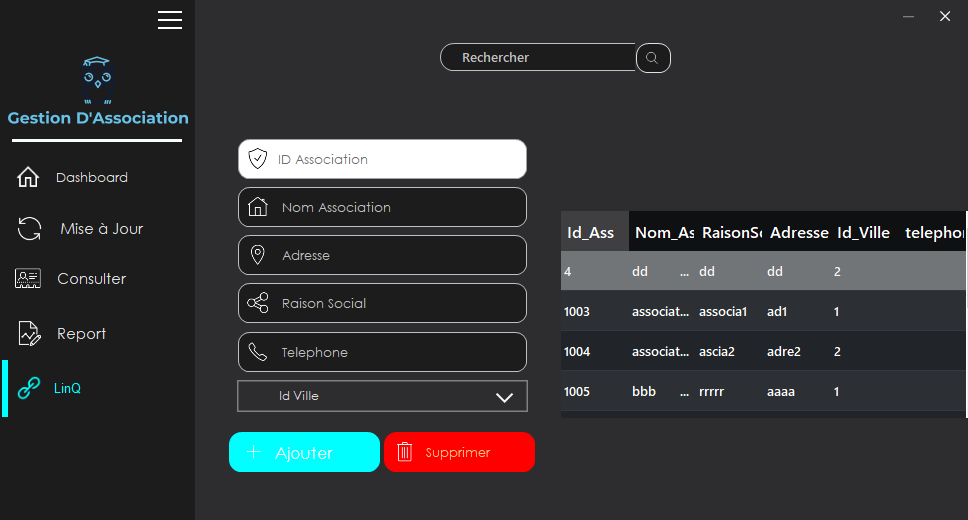The height and width of the screenshot is (520, 968).
Task: Click the hamburger menu icon
Action: coord(170,20)
